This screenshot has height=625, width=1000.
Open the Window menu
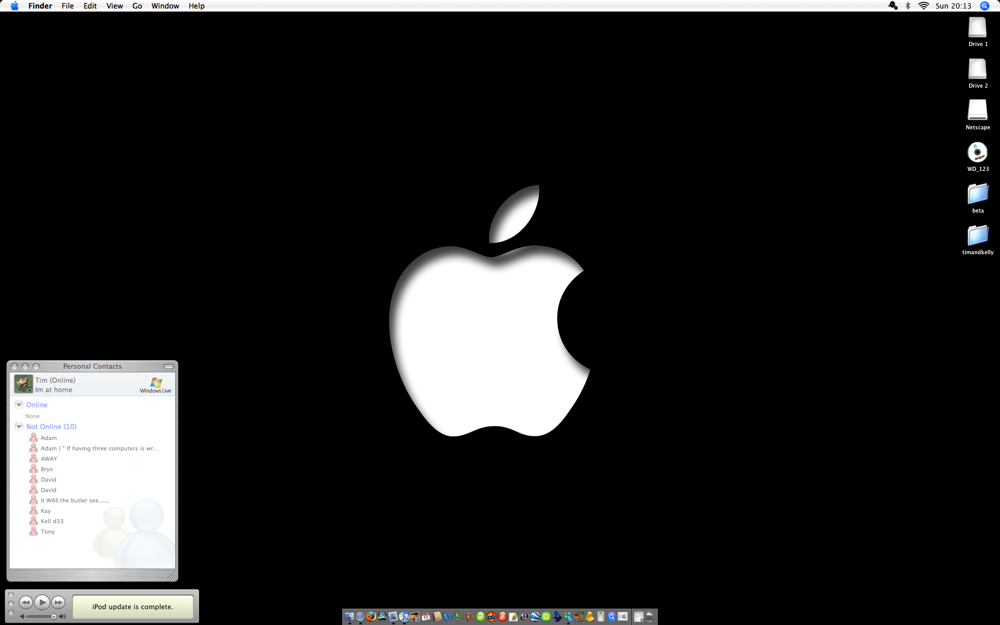(165, 6)
